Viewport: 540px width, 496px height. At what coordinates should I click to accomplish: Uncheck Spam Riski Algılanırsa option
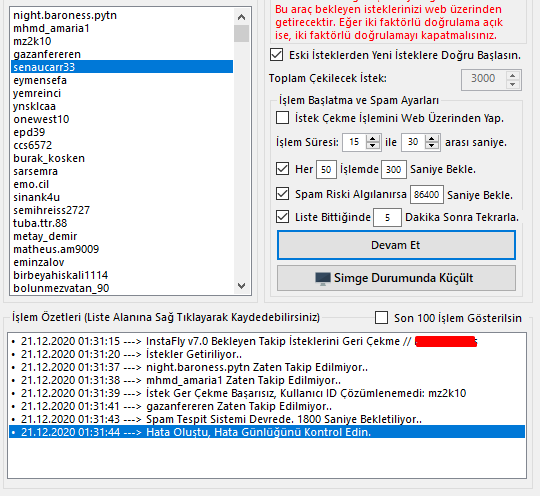click(283, 194)
